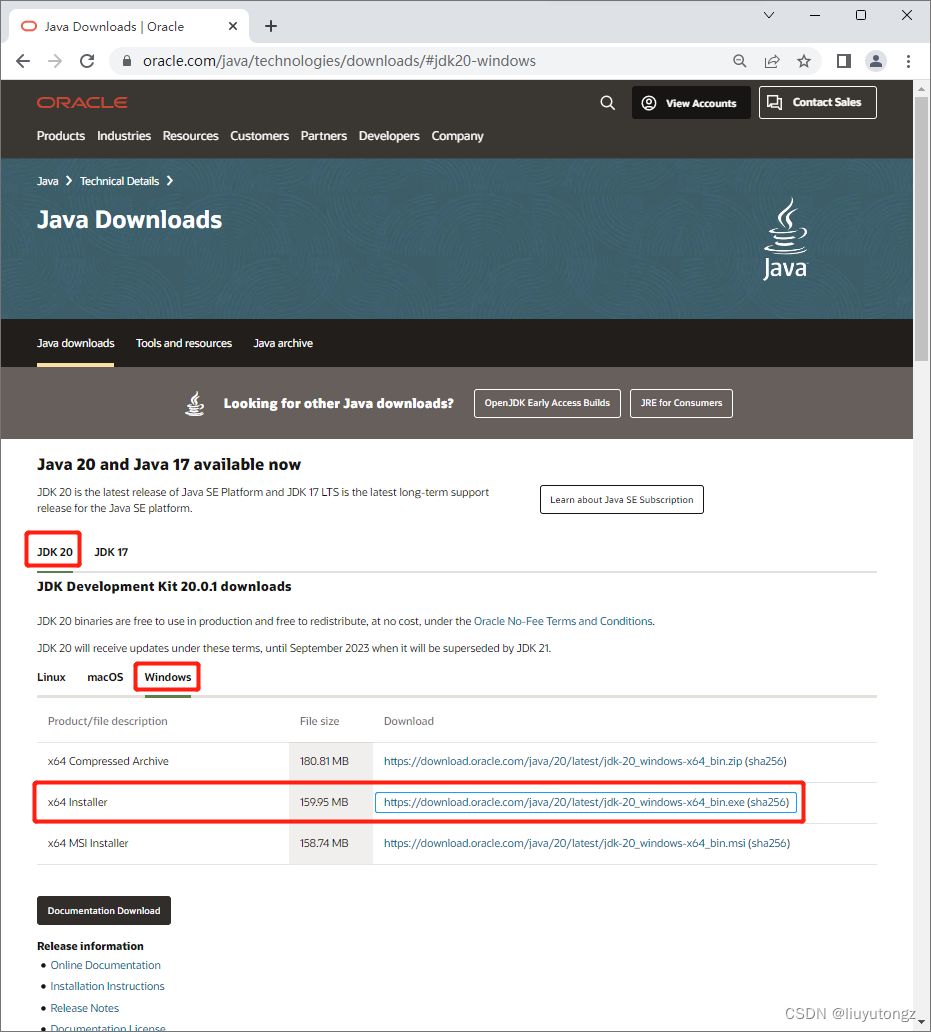The width and height of the screenshot is (931, 1032).
Task: Click the 180.81 MB file size cell
Action: click(330, 761)
